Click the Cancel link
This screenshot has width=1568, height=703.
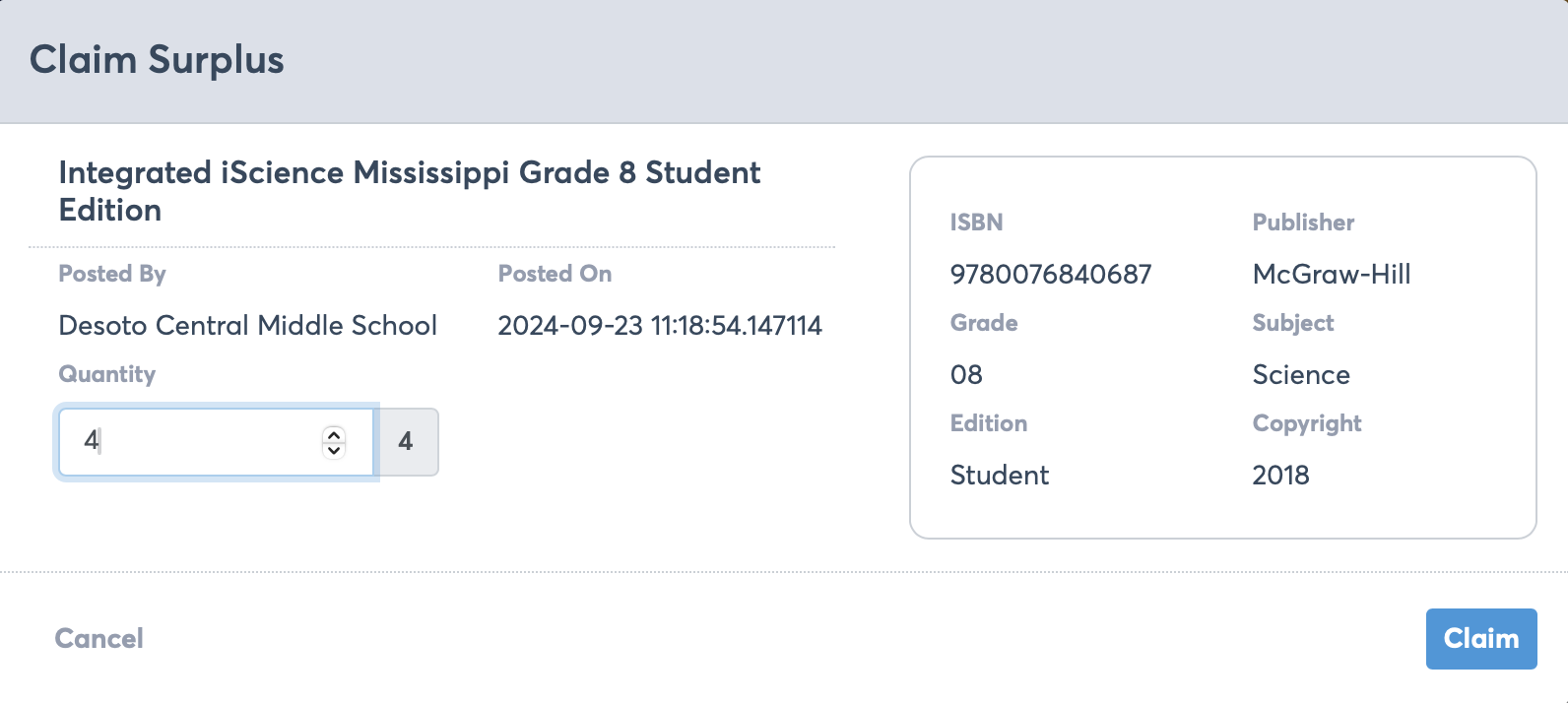click(98, 638)
